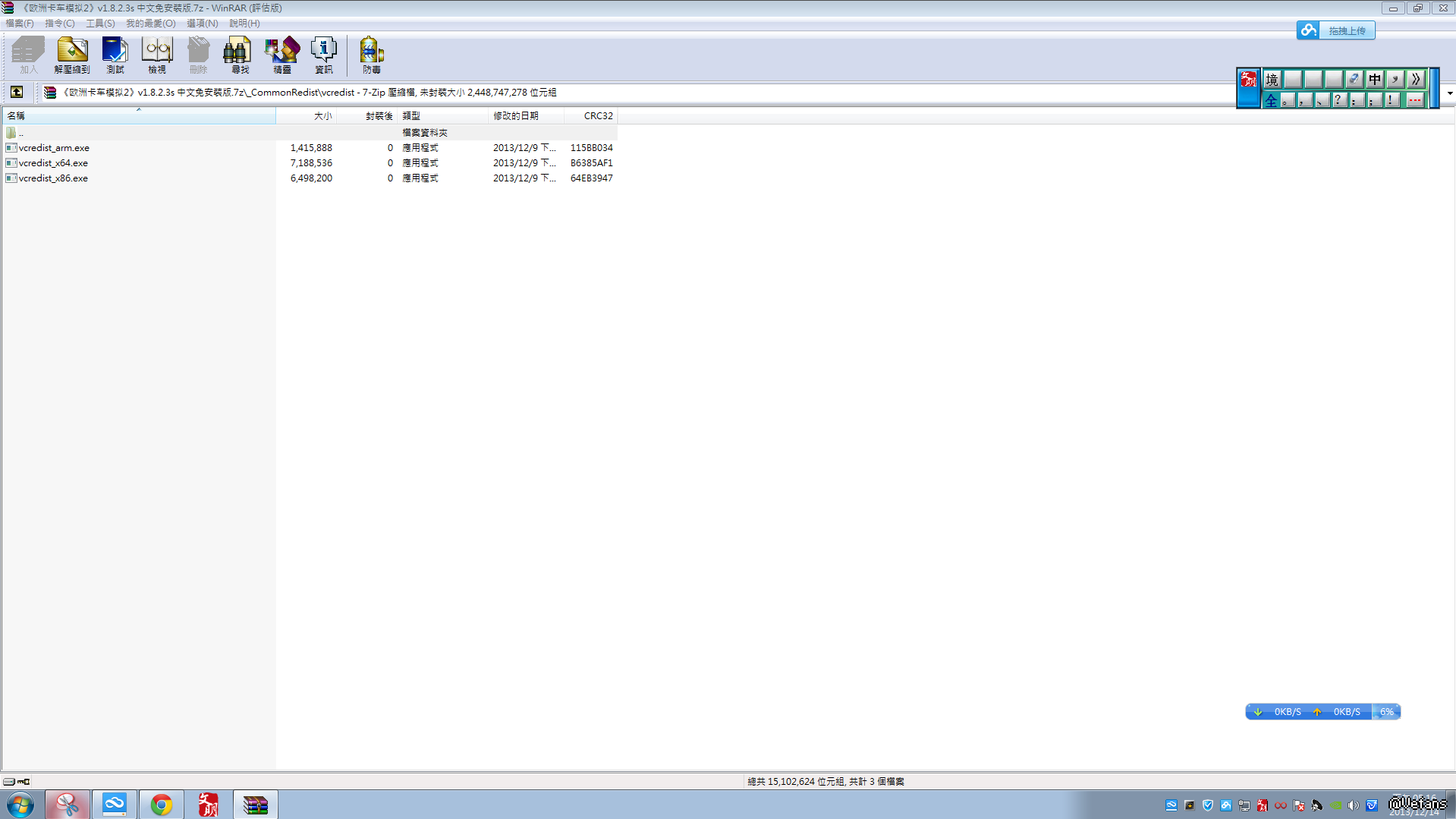
Task: Open the blue cloud app on taskbar
Action: point(115,805)
